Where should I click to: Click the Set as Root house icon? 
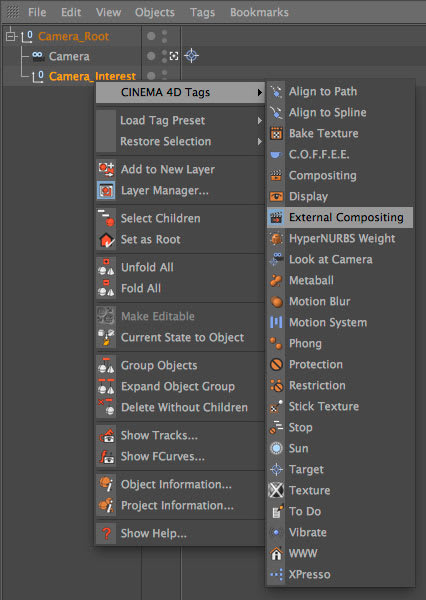[x=106, y=240]
